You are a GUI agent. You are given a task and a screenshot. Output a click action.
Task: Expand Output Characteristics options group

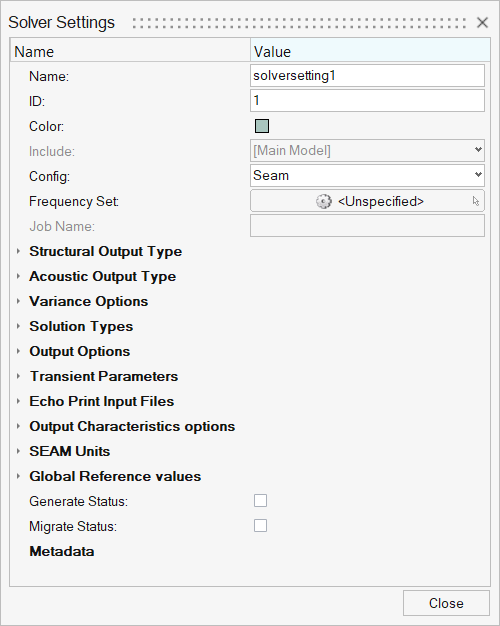(x=18, y=426)
